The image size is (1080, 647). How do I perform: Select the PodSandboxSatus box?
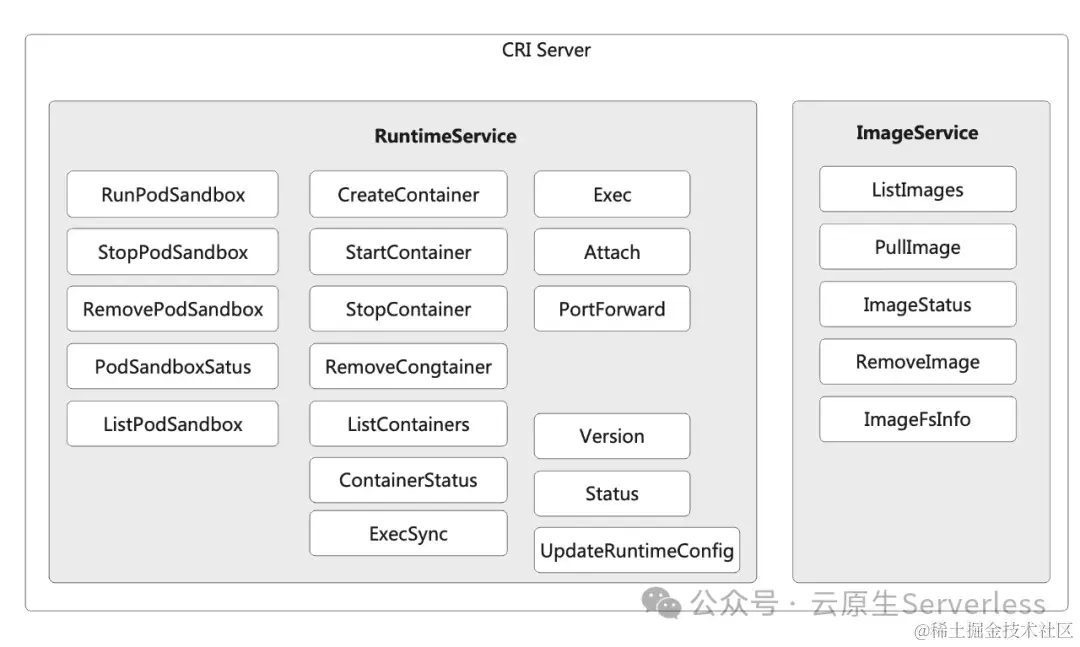[173, 367]
